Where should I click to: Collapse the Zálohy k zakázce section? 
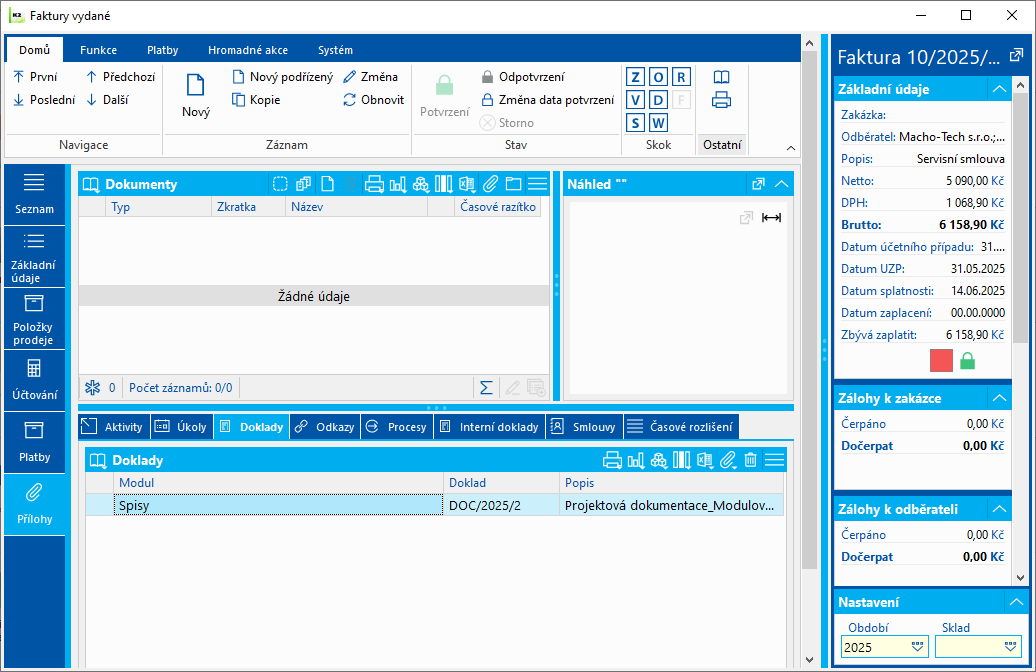point(999,398)
